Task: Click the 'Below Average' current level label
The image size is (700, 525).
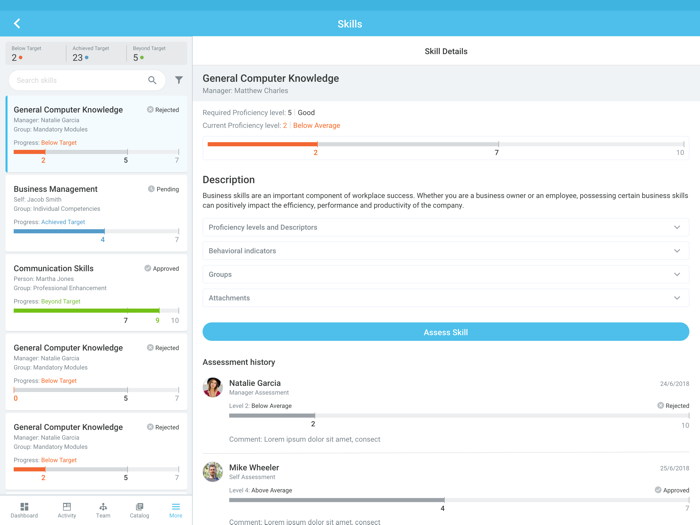Action: 317,125
